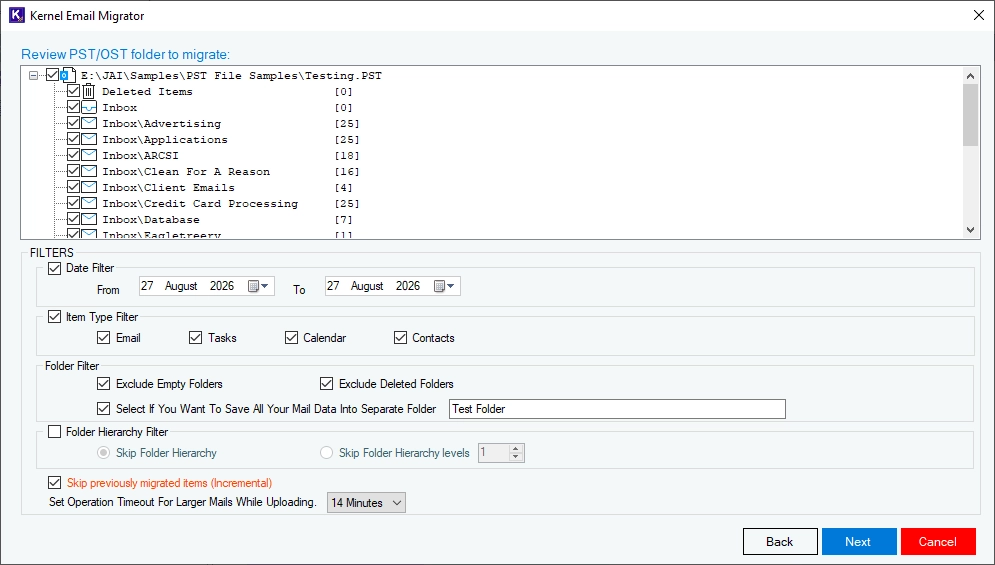Select the From date day value 27
This screenshot has width=995, height=565.
click(147, 286)
